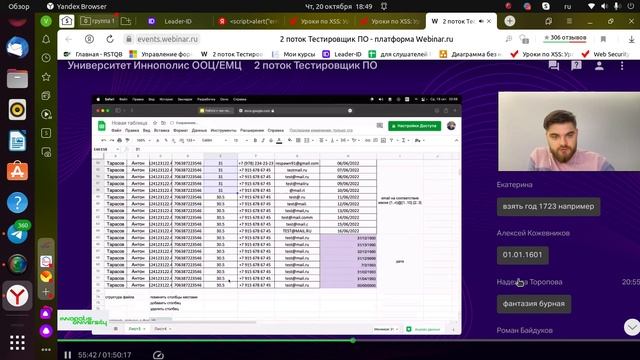
Task: Open browsing history clock in sidebar
Action: (x=46, y=58)
